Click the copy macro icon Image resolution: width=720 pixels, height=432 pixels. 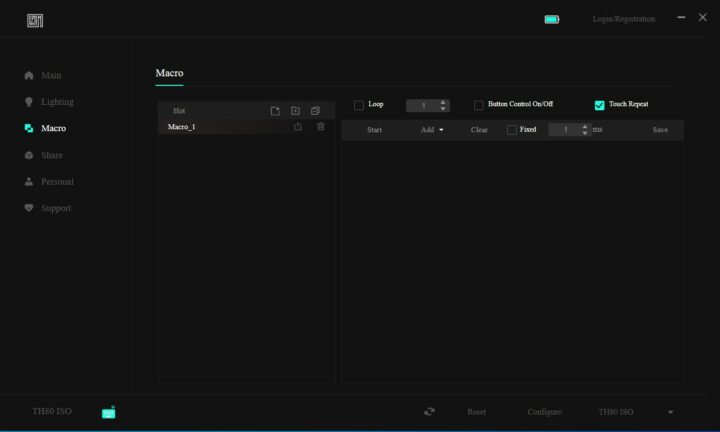(x=315, y=111)
